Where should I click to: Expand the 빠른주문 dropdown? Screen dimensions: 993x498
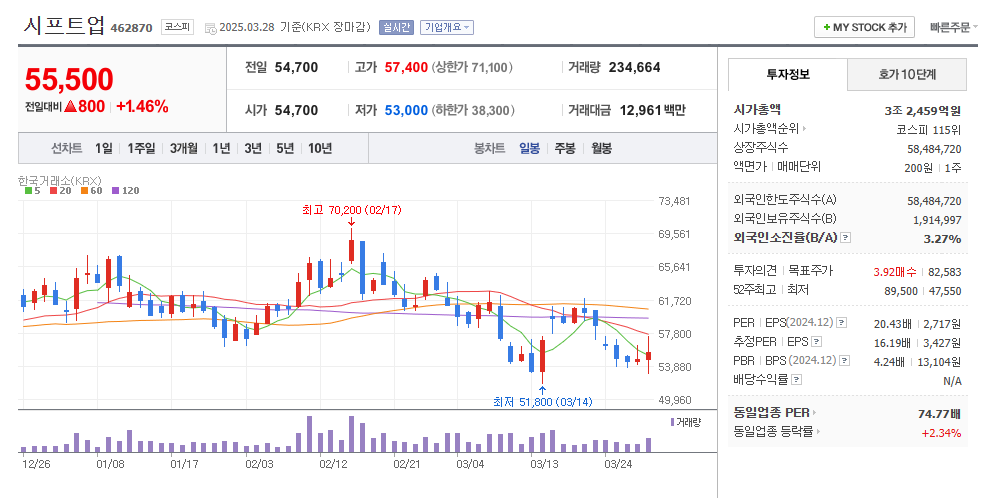[954, 27]
